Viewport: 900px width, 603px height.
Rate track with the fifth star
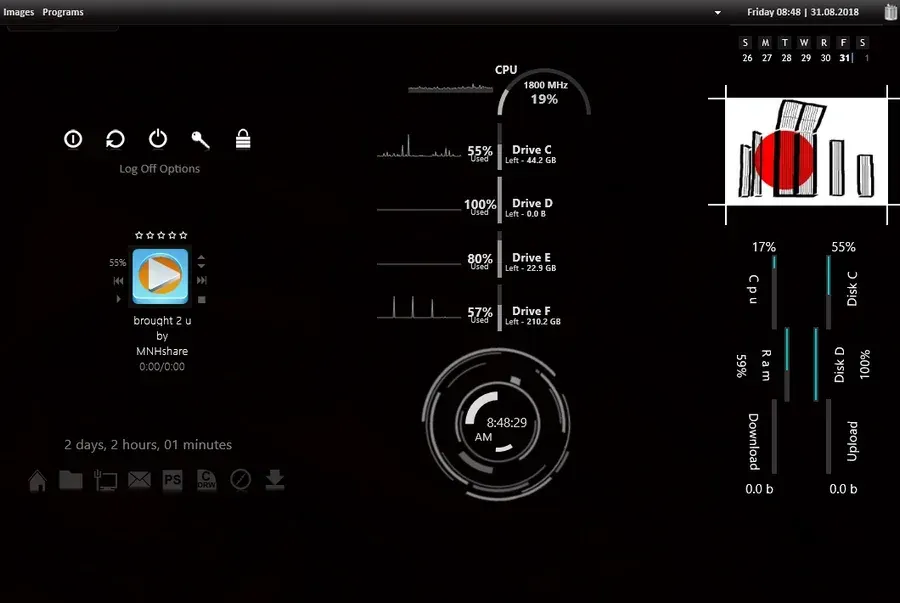[x=183, y=235]
